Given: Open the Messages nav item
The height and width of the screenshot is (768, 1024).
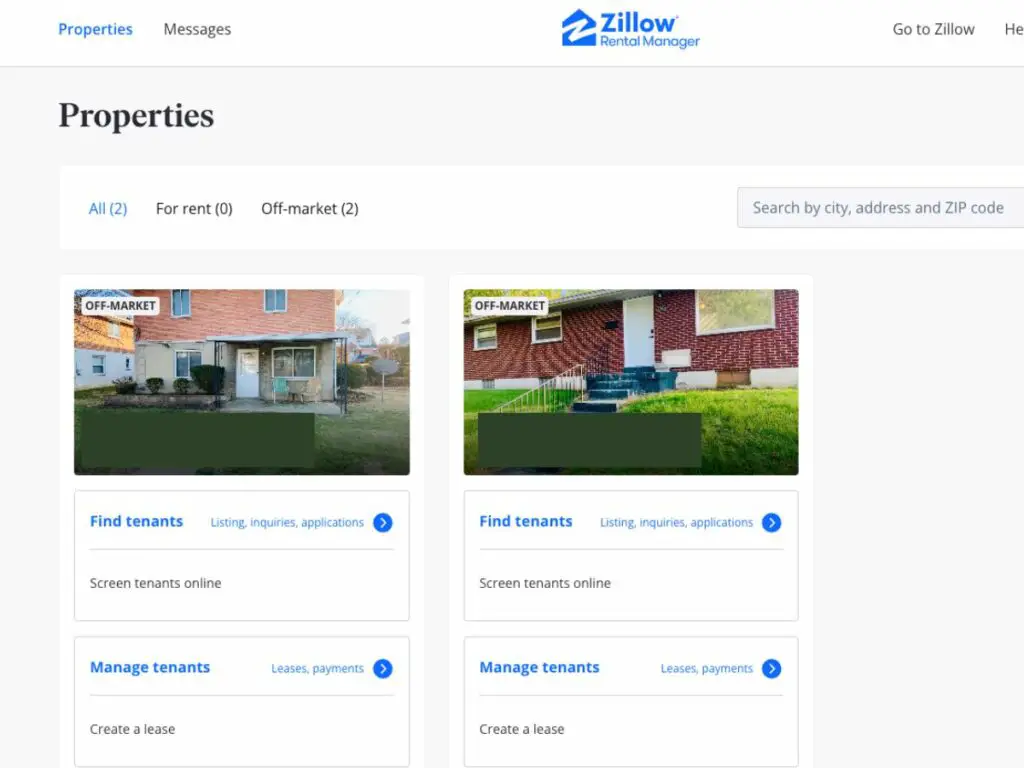Looking at the screenshot, I should 197,29.
